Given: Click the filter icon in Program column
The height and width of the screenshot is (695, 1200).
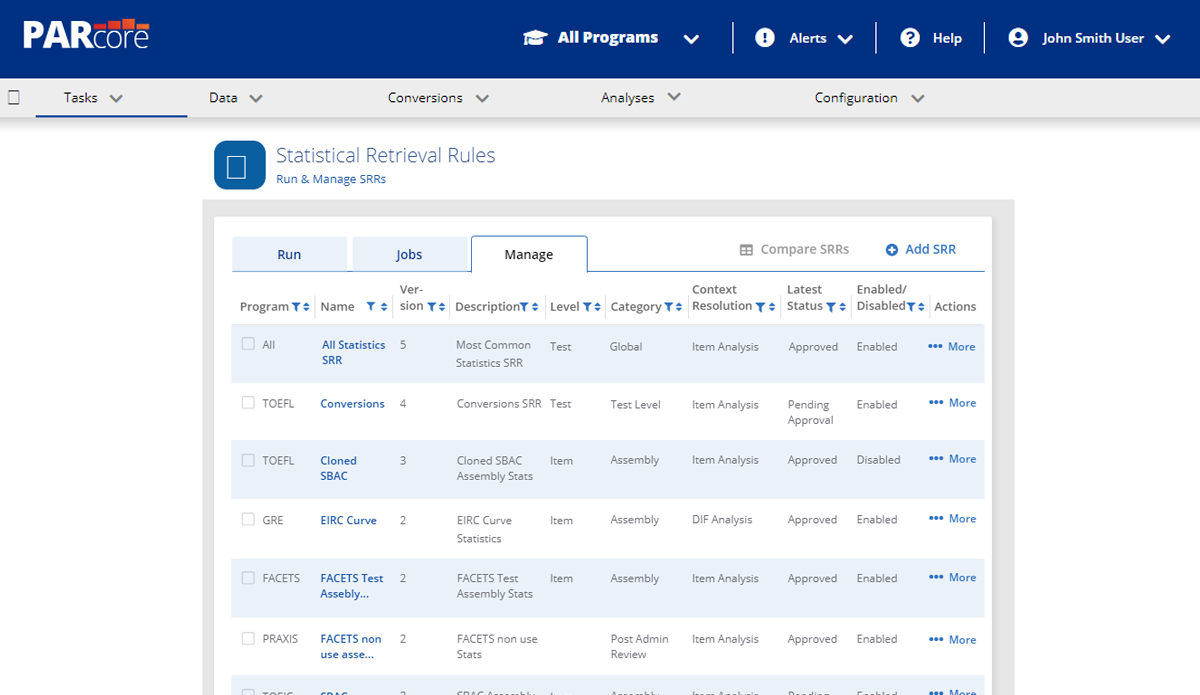Looking at the screenshot, I should 296,307.
